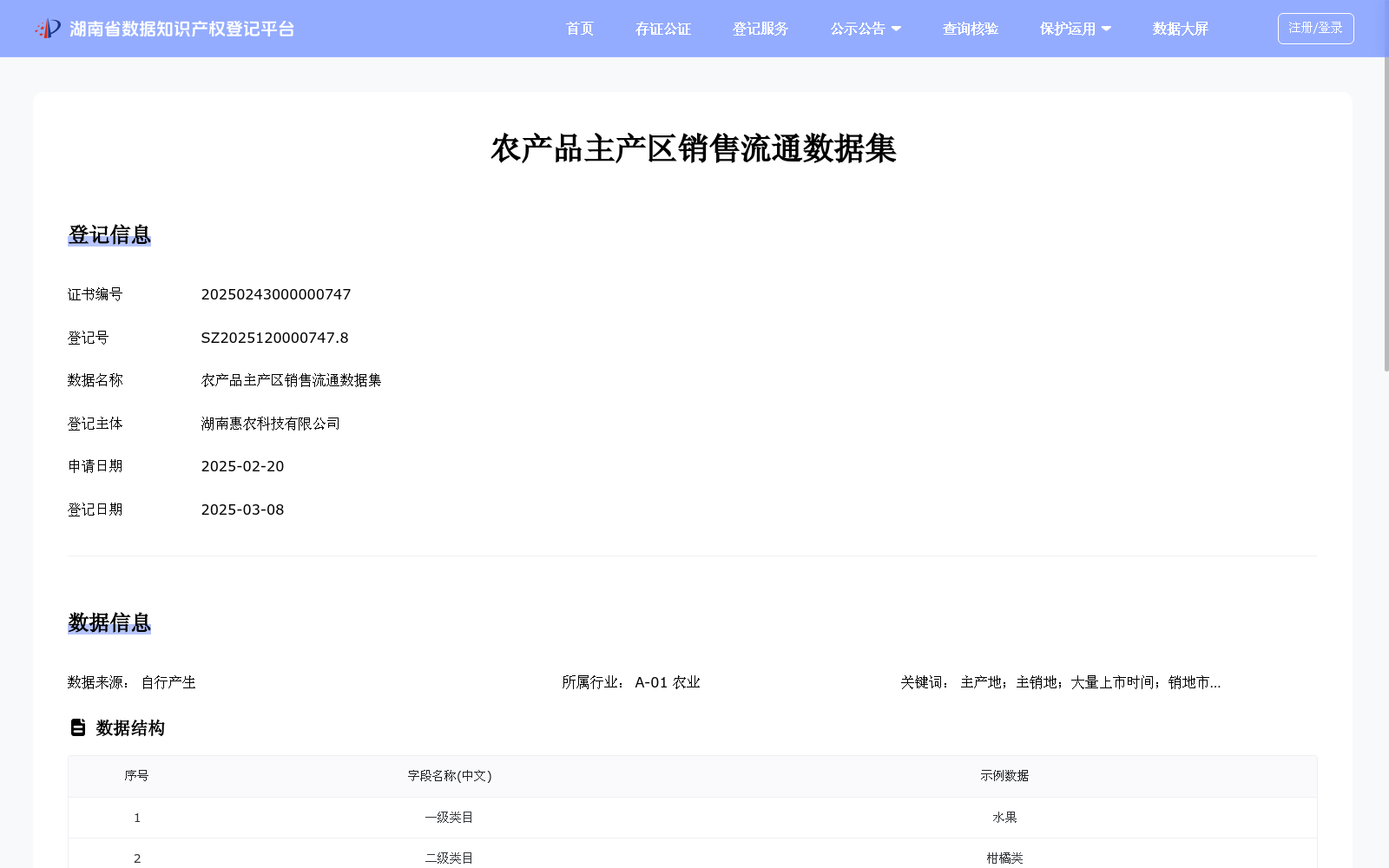Viewport: 1389px width, 868px height.
Task: Click the 水果 example data cell
Action: 1004,818
